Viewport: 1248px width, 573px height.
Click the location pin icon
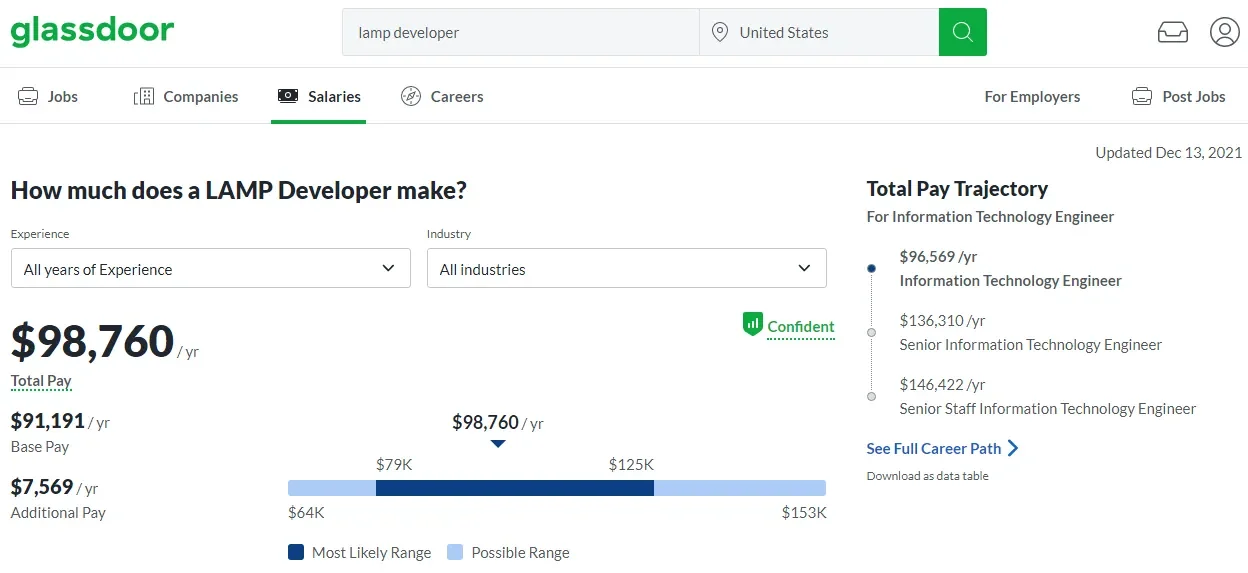[719, 32]
